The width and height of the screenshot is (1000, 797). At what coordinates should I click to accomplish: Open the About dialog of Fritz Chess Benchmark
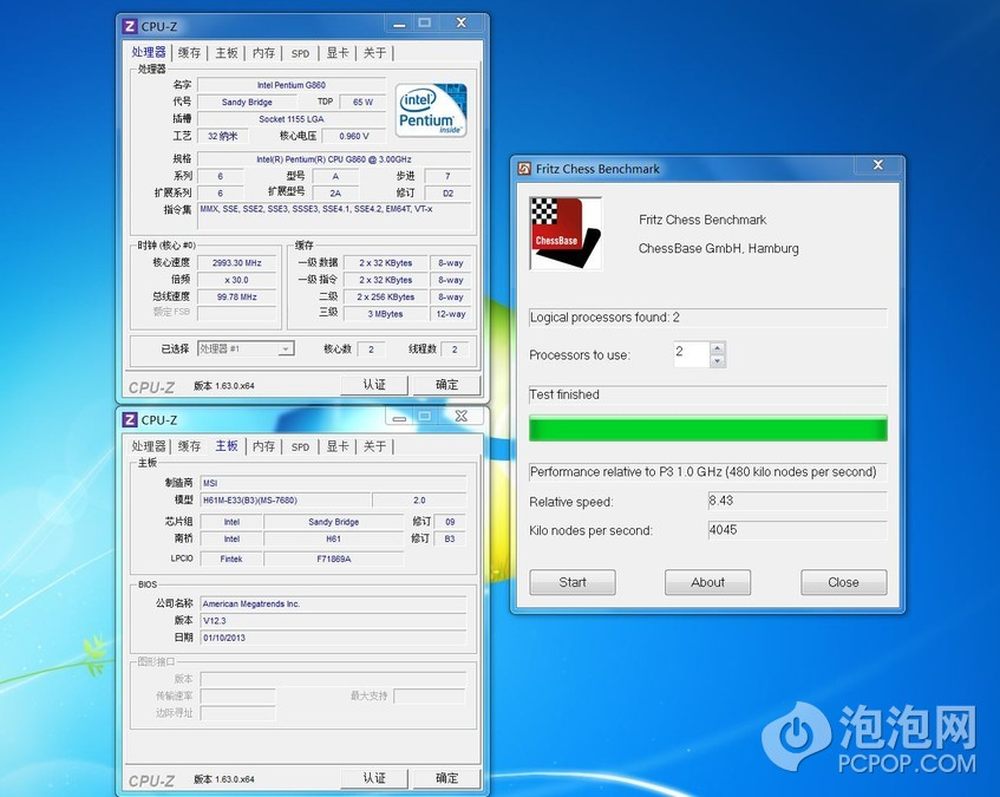click(x=708, y=582)
